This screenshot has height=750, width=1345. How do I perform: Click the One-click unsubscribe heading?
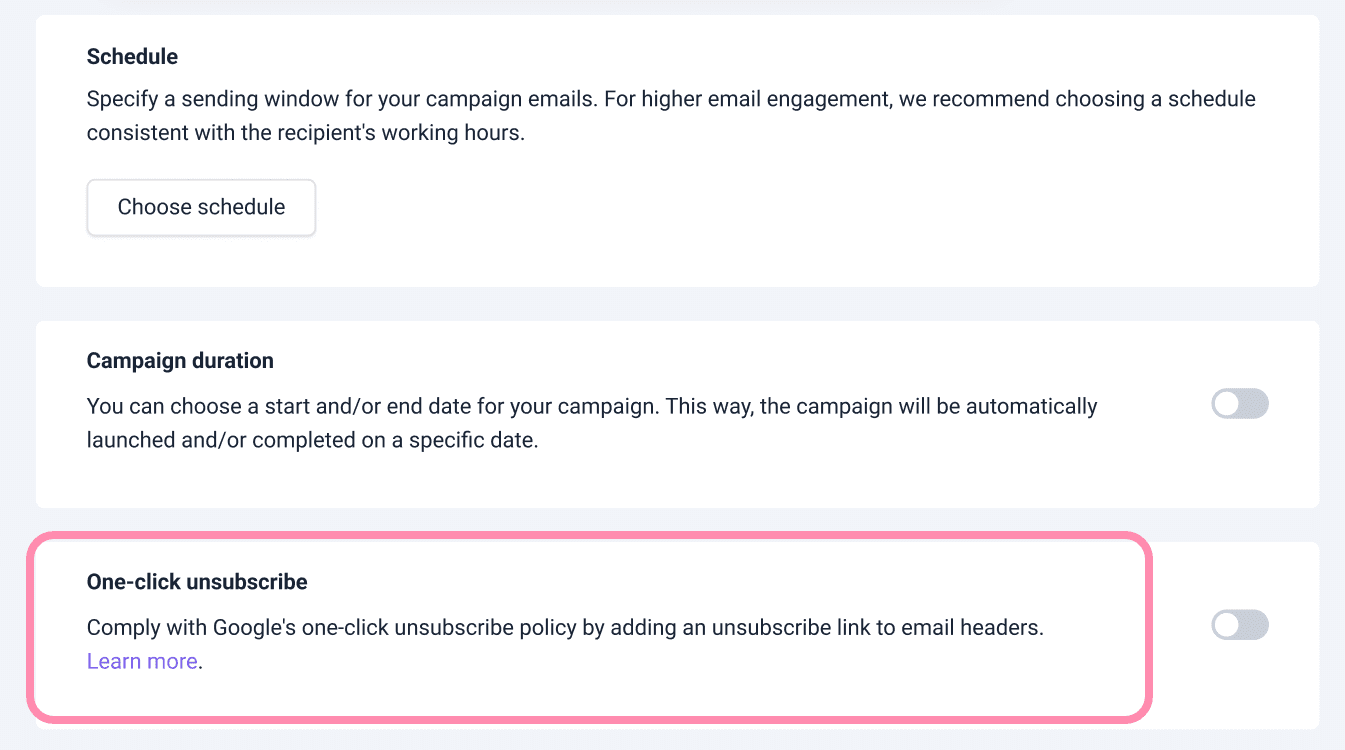pyautogui.click(x=197, y=582)
